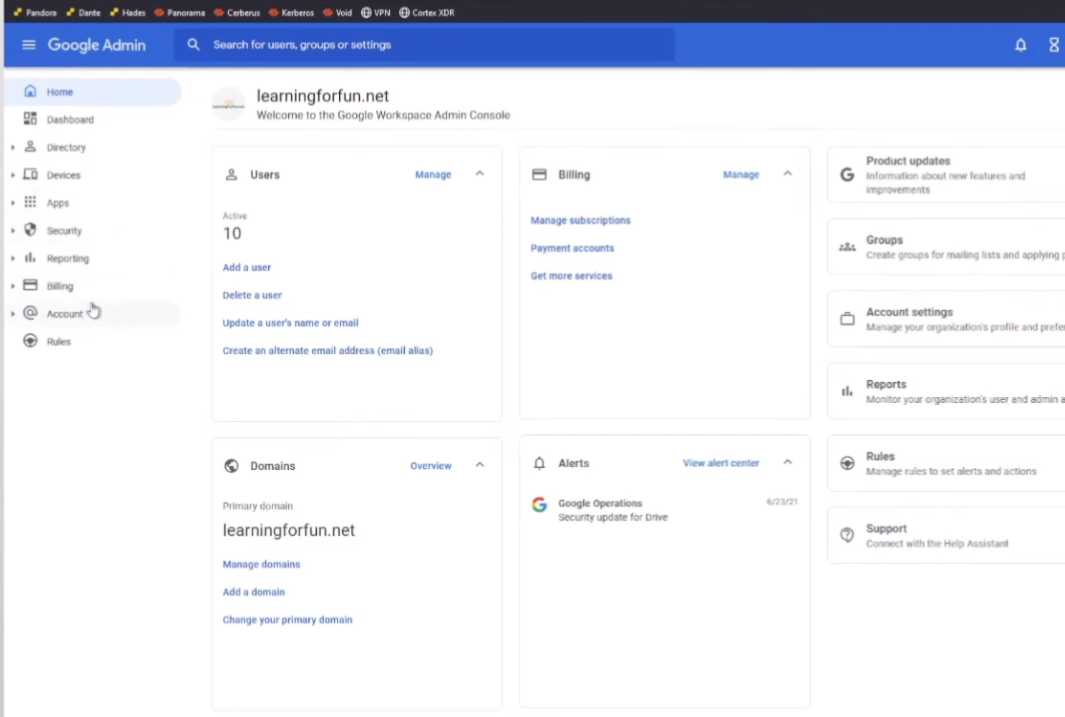Click the Home sidebar icon
This screenshot has width=1065, height=717.
[x=30, y=91]
